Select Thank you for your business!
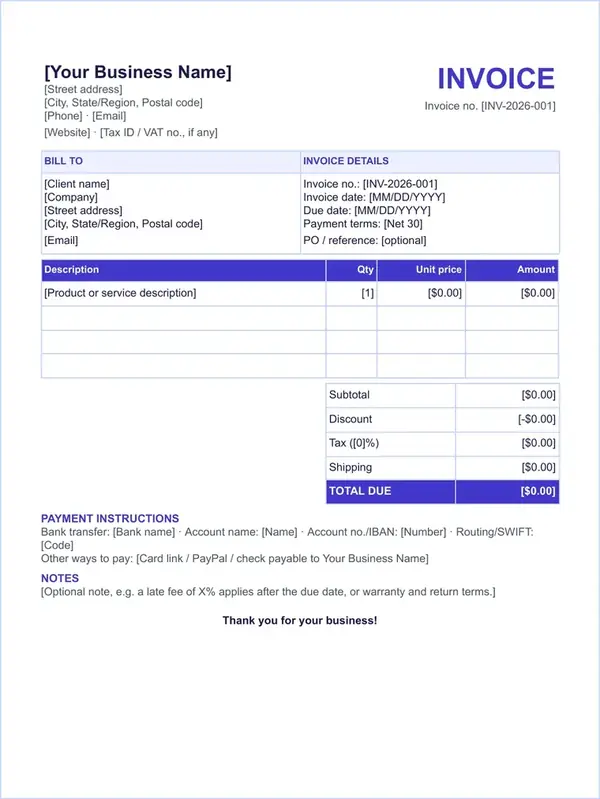600x799 pixels. click(x=300, y=621)
